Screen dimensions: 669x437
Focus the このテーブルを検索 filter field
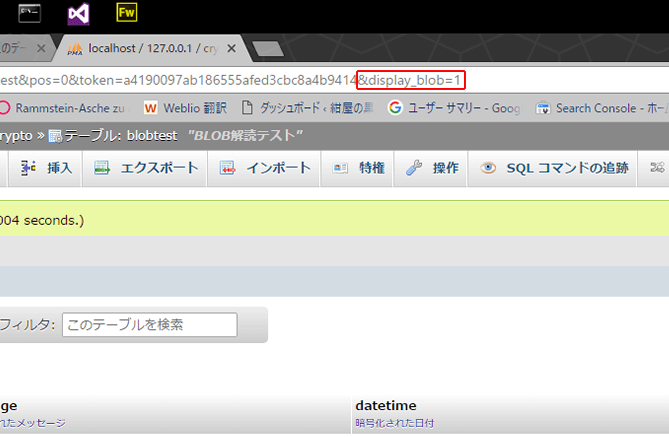pyautogui.click(x=150, y=325)
